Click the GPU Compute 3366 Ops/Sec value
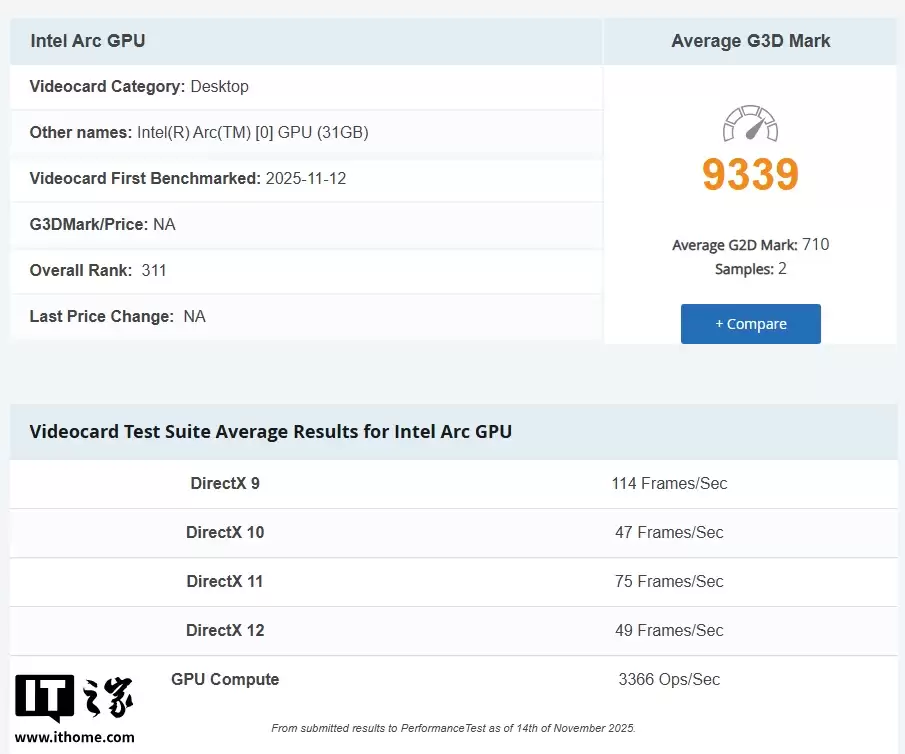This screenshot has height=754, width=905. pyautogui.click(x=669, y=679)
